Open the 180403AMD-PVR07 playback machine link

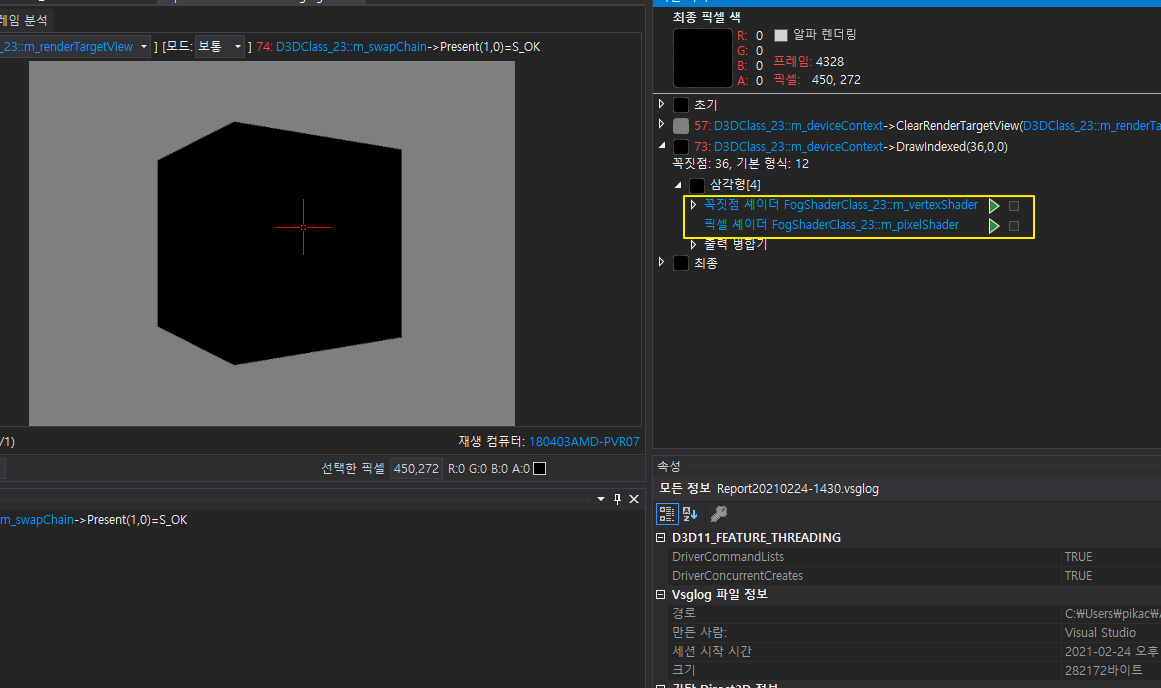(x=583, y=441)
